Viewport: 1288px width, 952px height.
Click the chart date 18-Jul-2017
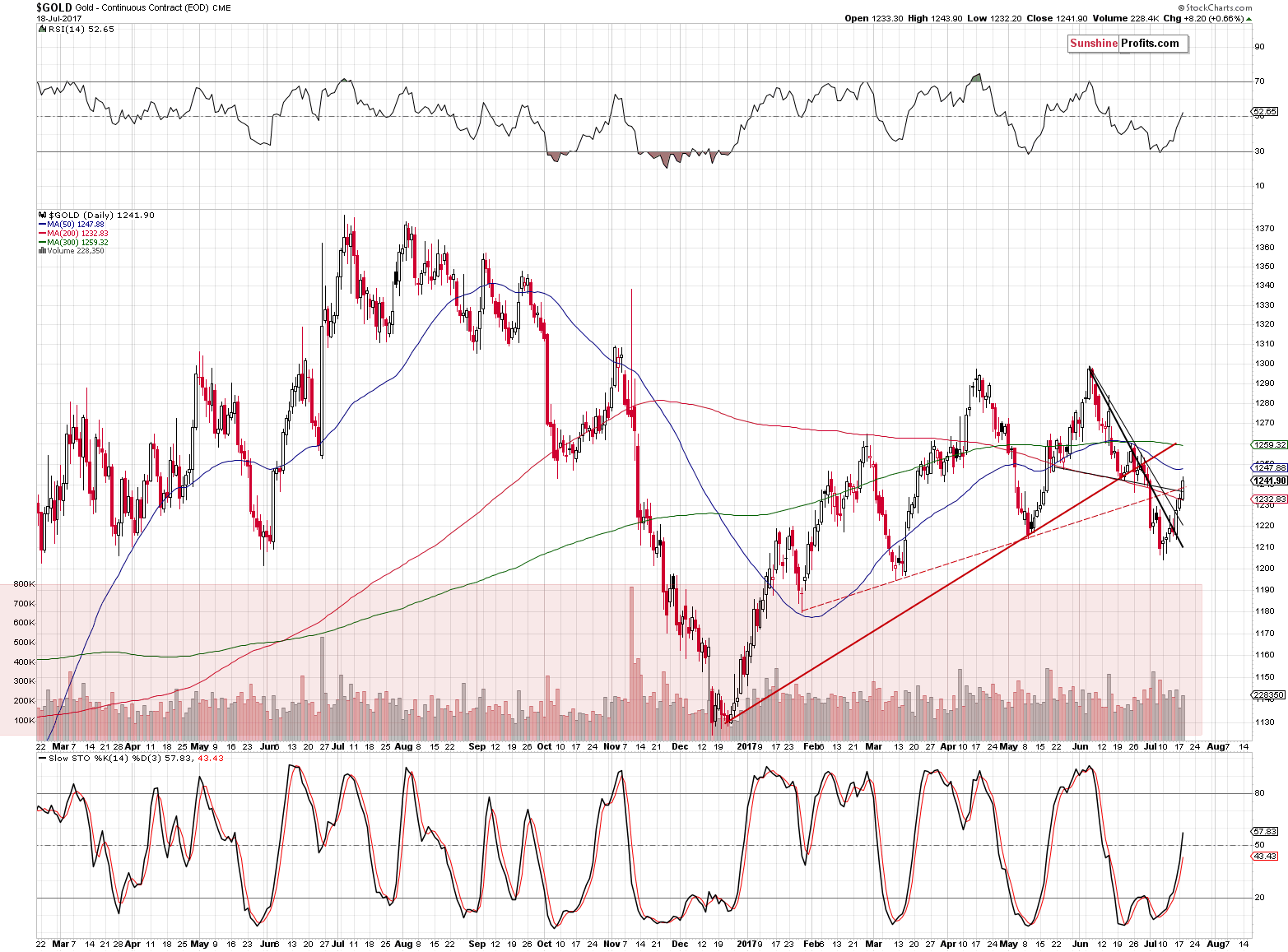(x=57, y=18)
